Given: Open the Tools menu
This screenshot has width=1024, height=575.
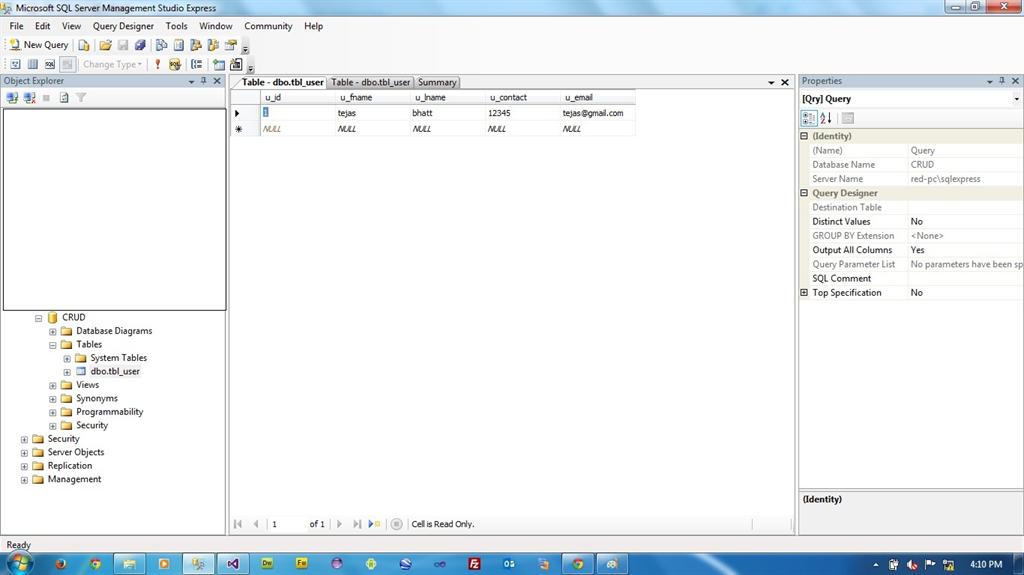Looking at the screenshot, I should pyautogui.click(x=176, y=26).
